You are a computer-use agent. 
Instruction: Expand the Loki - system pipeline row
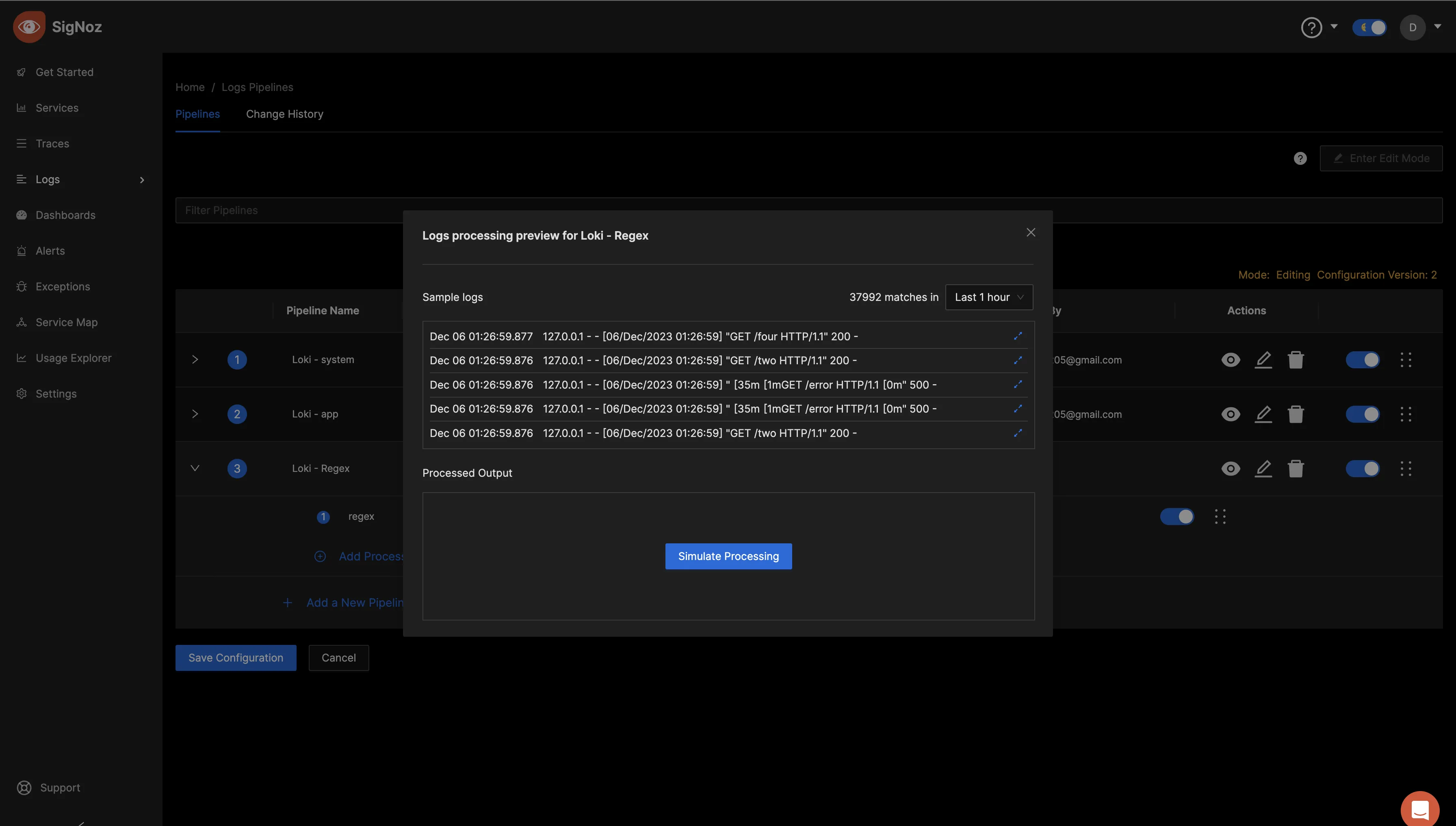tap(195, 360)
